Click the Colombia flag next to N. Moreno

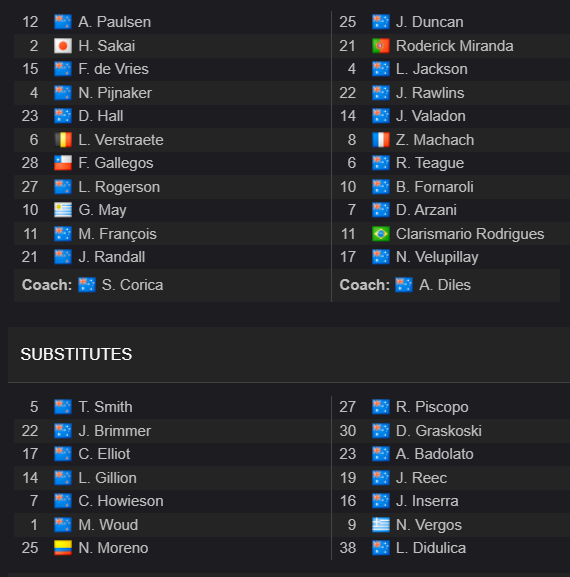click(63, 548)
